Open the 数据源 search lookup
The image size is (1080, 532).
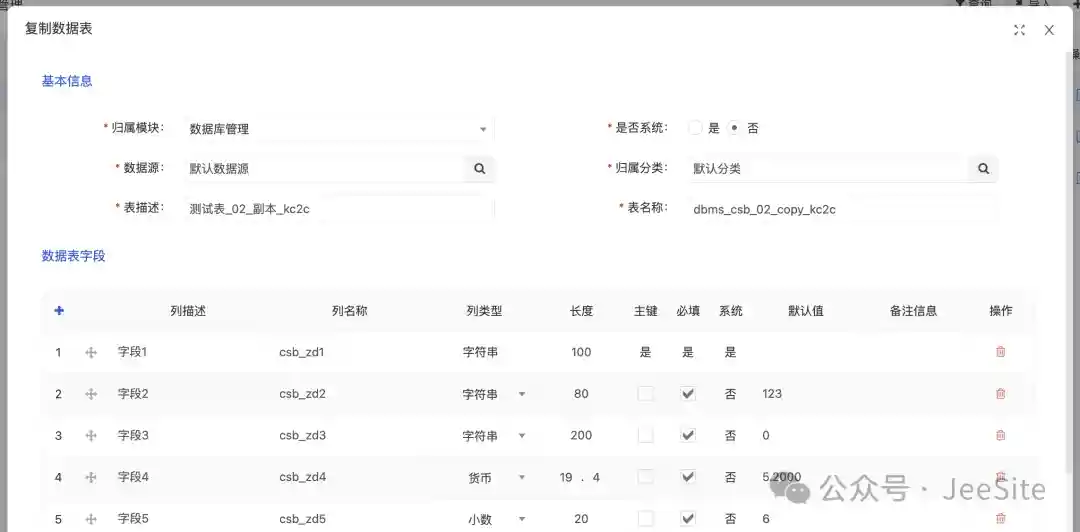(479, 168)
